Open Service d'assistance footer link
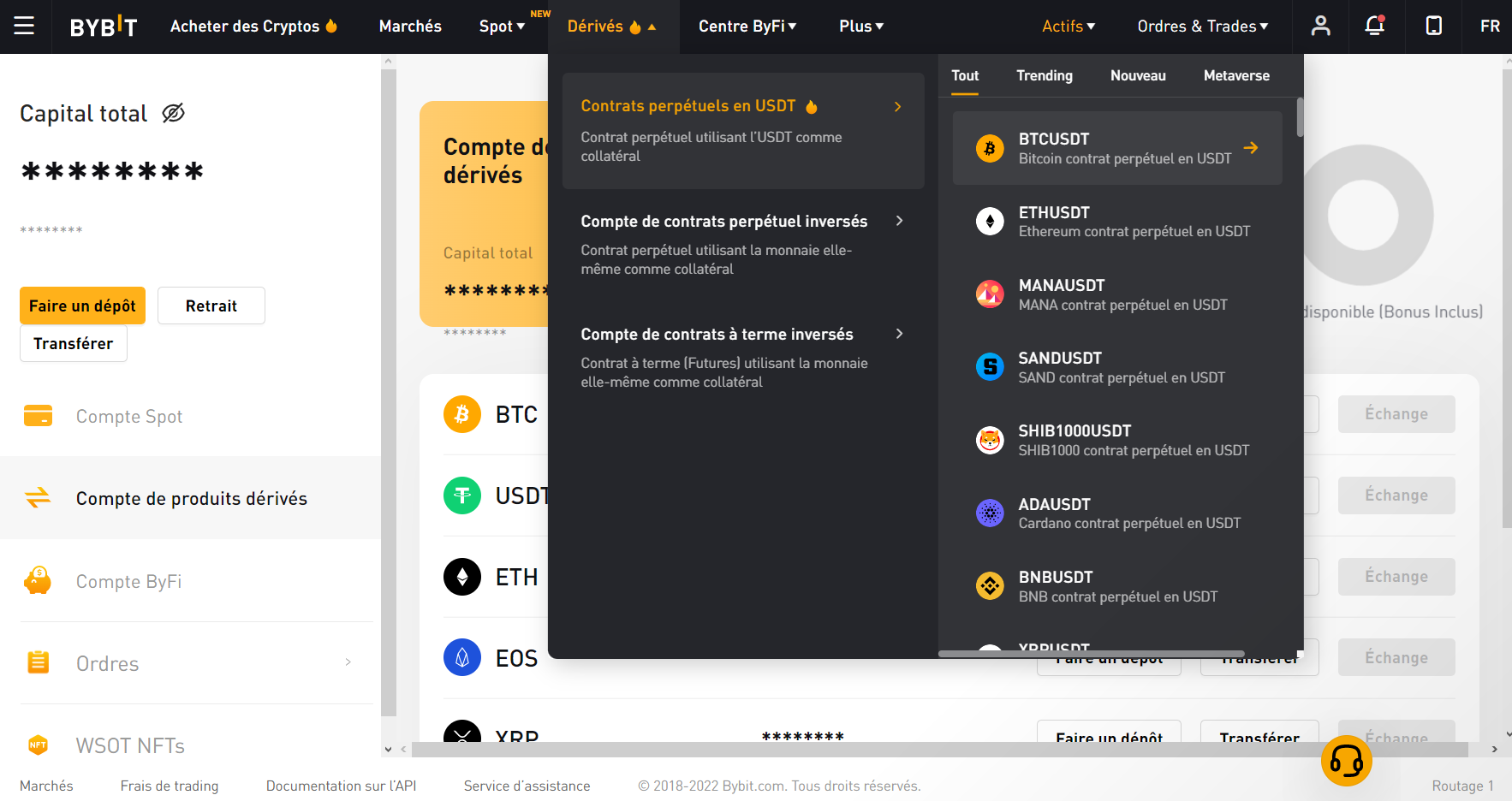1512x801 pixels. [527, 786]
